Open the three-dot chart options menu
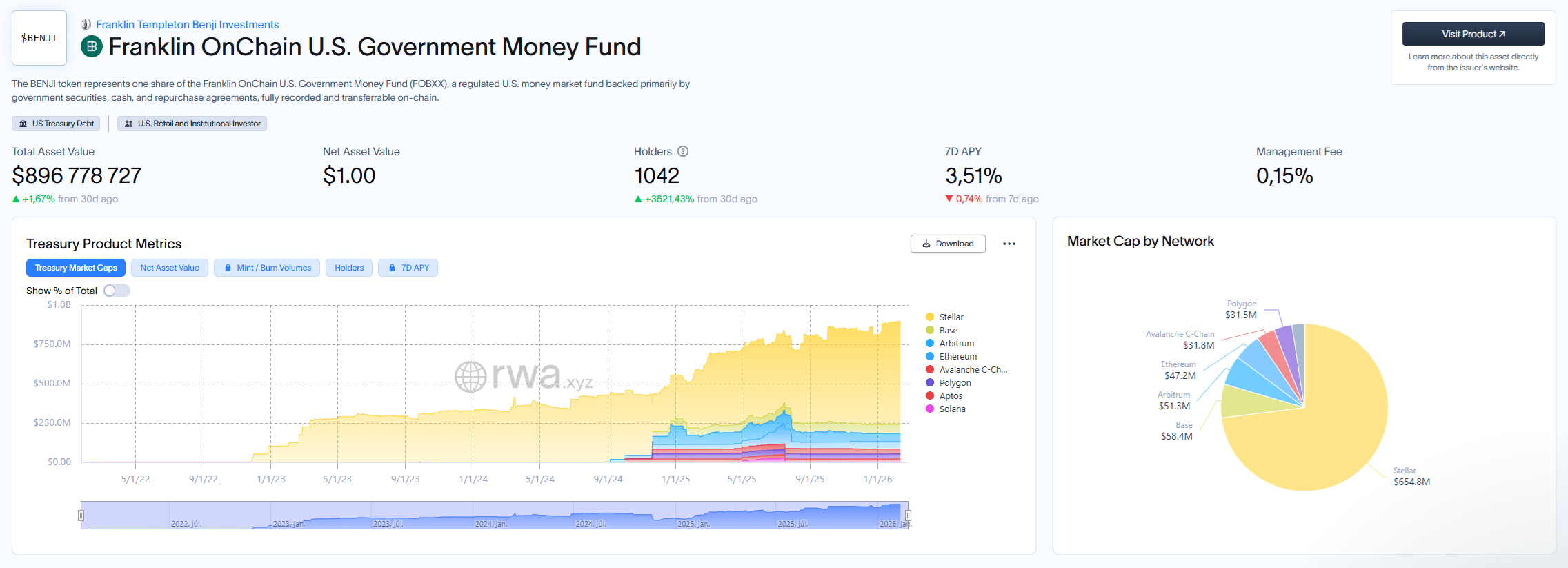The width and height of the screenshot is (1568, 568). click(1009, 244)
